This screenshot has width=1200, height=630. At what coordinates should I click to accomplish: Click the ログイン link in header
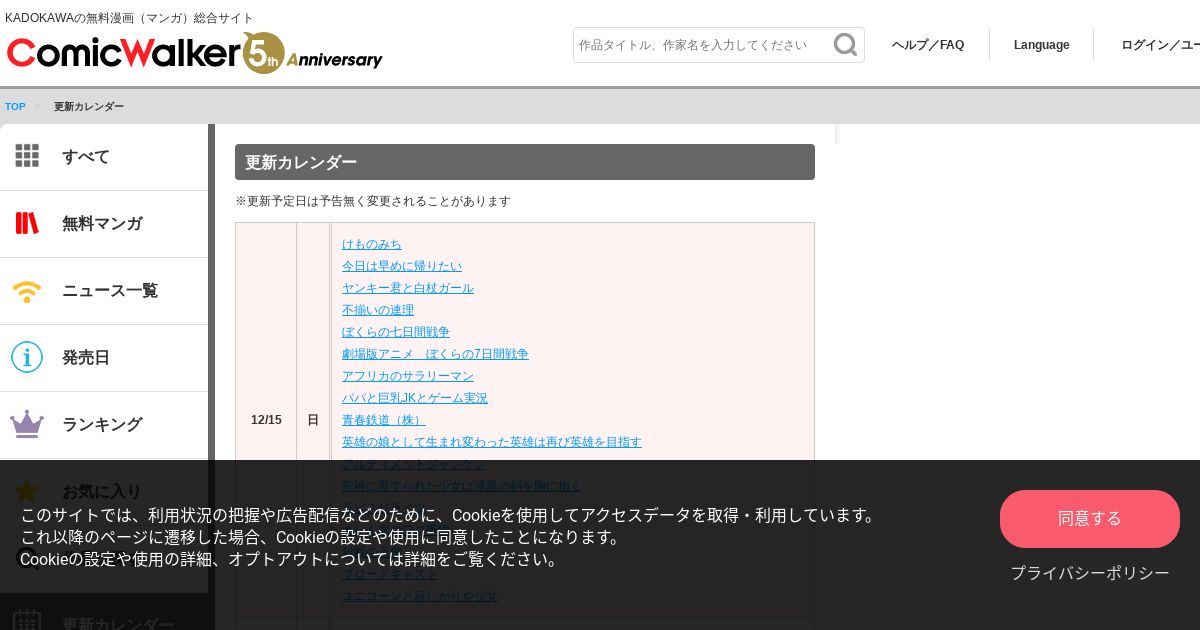[1160, 45]
